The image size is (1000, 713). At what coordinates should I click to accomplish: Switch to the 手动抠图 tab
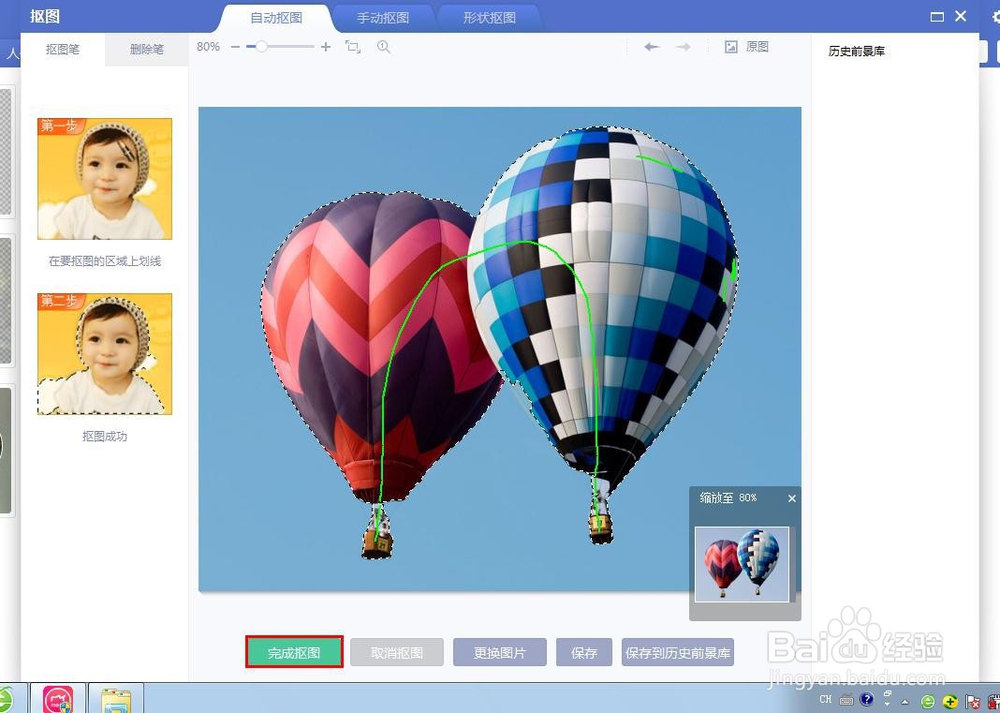(x=384, y=17)
